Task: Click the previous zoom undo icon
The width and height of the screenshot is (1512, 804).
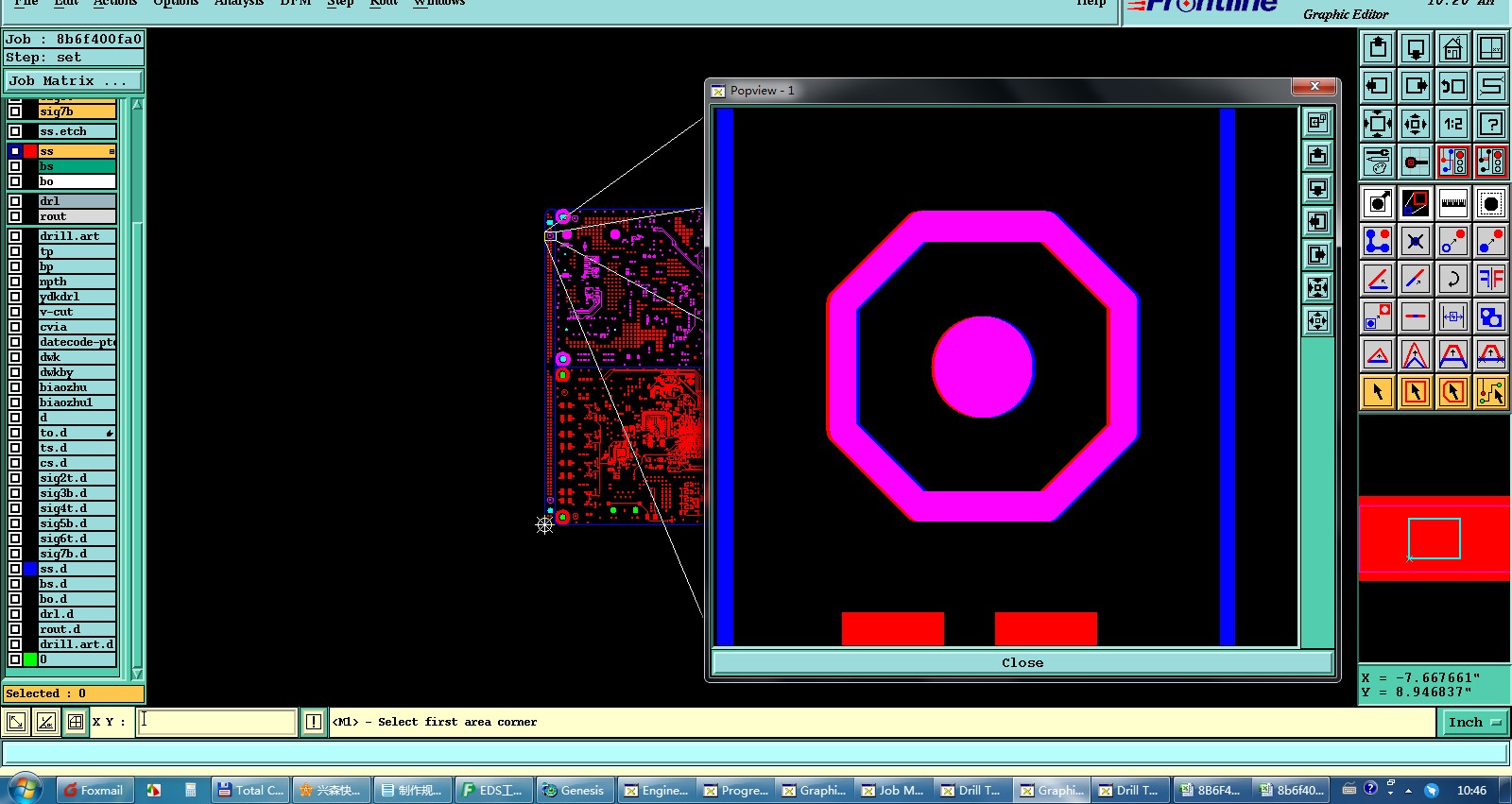Action: pyautogui.click(x=1452, y=86)
